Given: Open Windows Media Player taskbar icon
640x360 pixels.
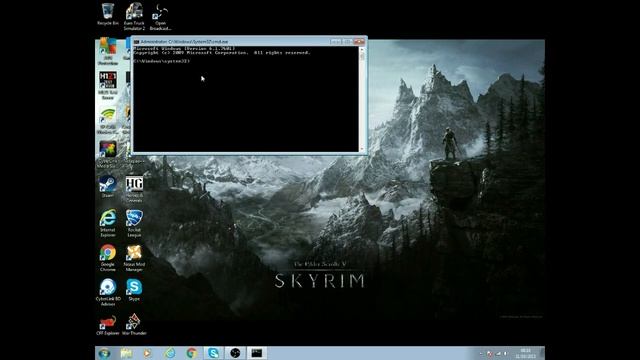Looking at the screenshot, I should pos(147,353).
